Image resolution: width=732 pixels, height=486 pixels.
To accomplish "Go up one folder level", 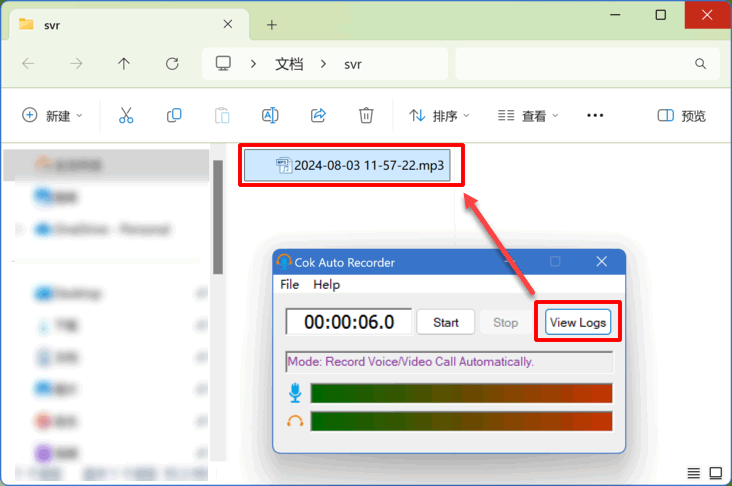I will pos(124,64).
